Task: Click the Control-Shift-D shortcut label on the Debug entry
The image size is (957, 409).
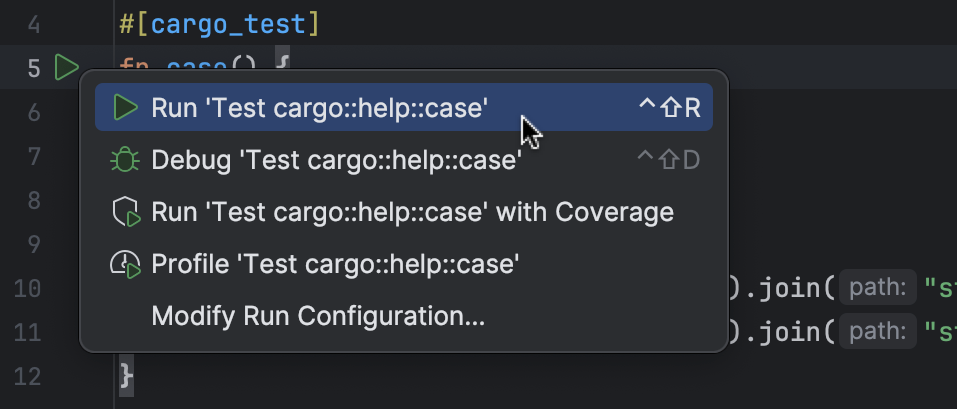Action: click(x=669, y=160)
